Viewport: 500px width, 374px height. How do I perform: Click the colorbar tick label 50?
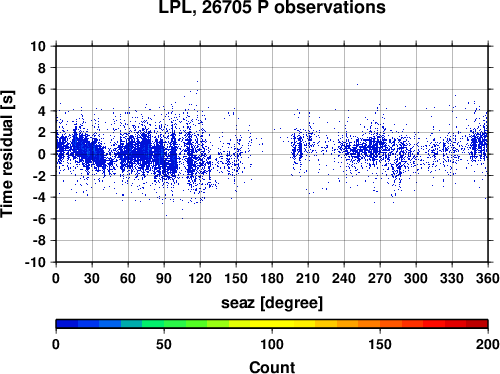(x=164, y=344)
